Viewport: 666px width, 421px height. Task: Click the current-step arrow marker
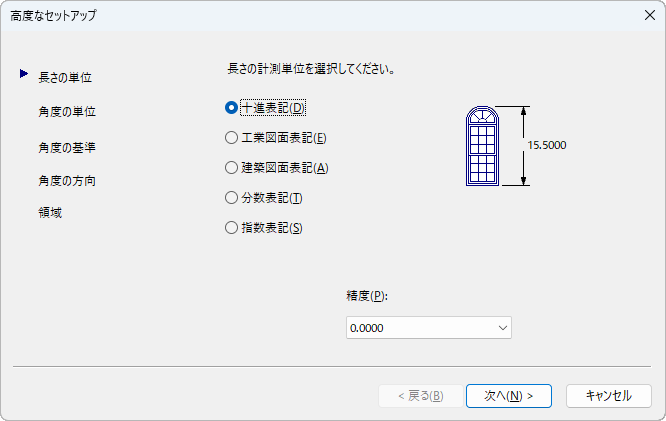(x=22, y=73)
